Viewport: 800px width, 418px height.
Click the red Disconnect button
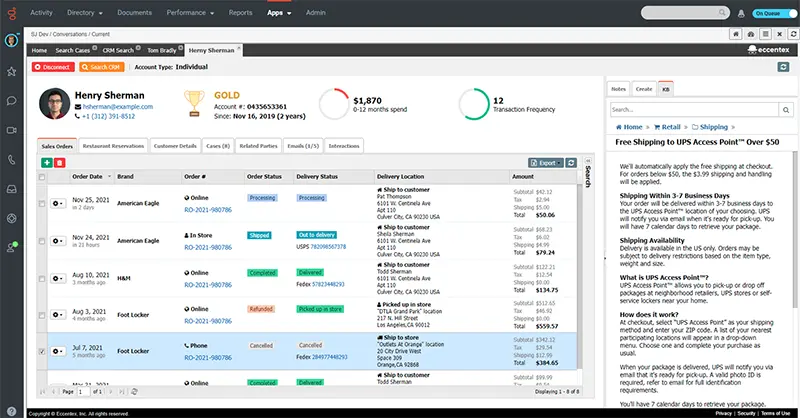pos(53,67)
